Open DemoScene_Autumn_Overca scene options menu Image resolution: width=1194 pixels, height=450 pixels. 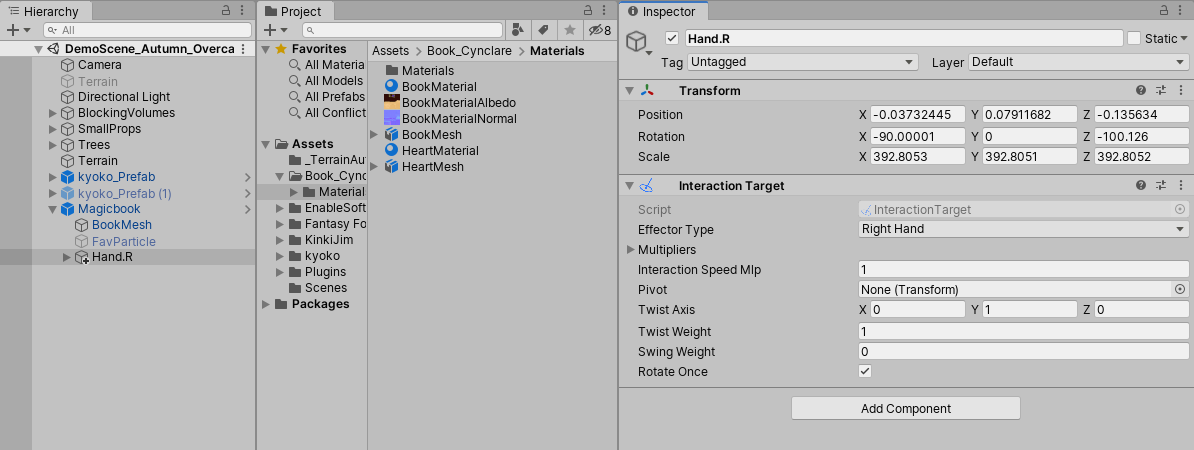click(243, 49)
